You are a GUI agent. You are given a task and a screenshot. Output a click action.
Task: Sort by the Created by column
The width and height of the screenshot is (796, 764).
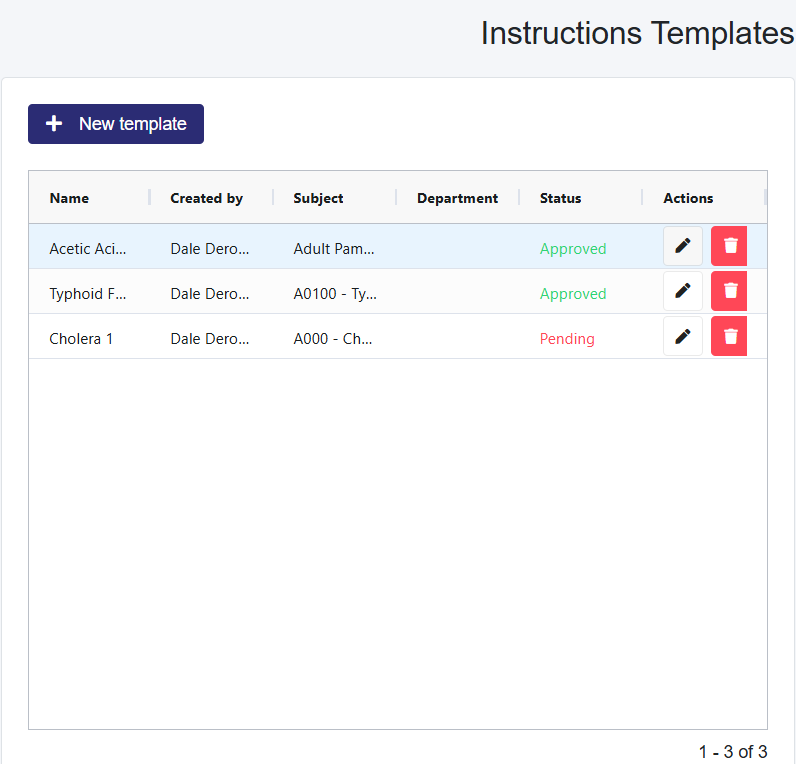(x=206, y=198)
